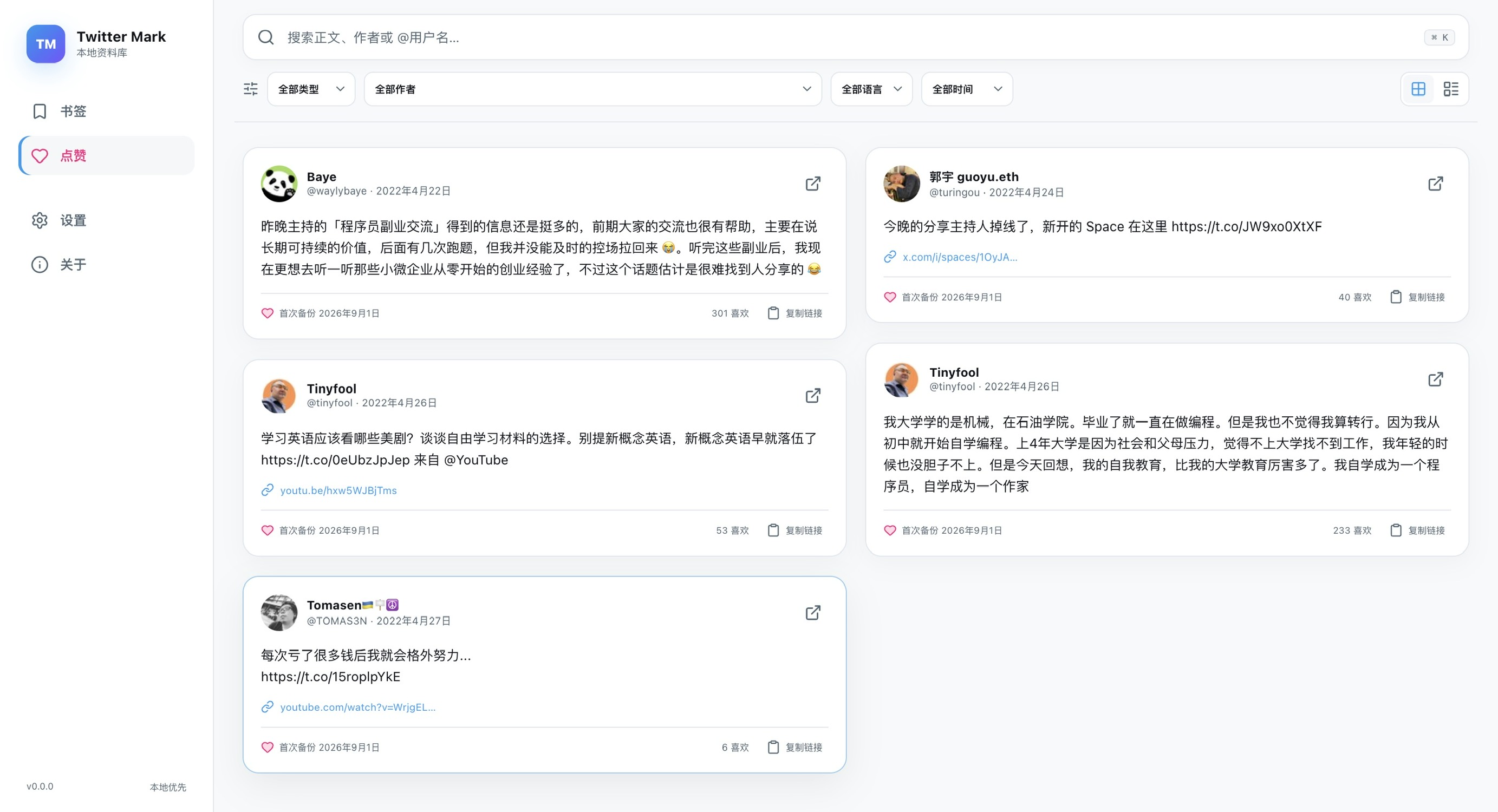Viewport: 1498px width, 812px height.
Task: Open external link icon on Tomasen tweet
Action: 813,613
